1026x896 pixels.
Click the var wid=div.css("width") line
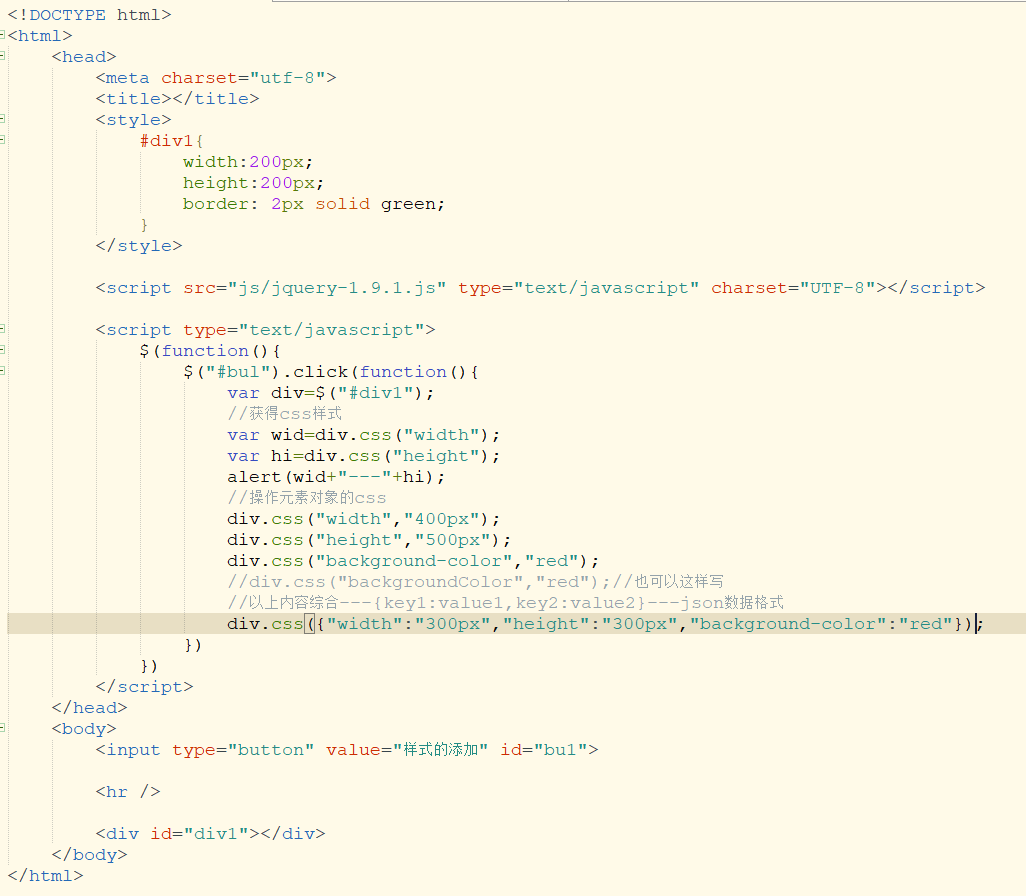coord(363,435)
